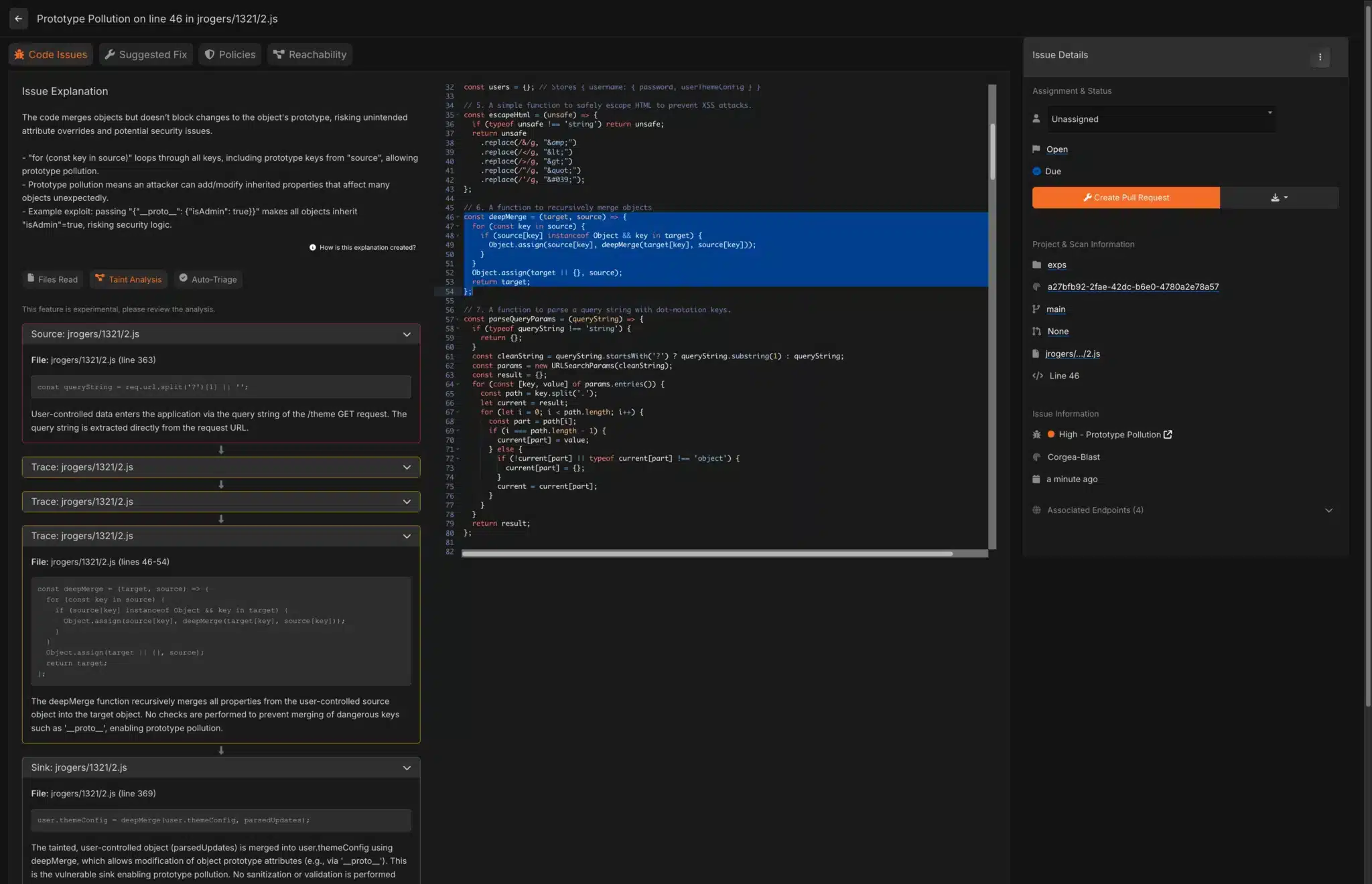The width and height of the screenshot is (1372, 884).
Task: Click the person icon beside Unassigned
Action: [x=1036, y=119]
